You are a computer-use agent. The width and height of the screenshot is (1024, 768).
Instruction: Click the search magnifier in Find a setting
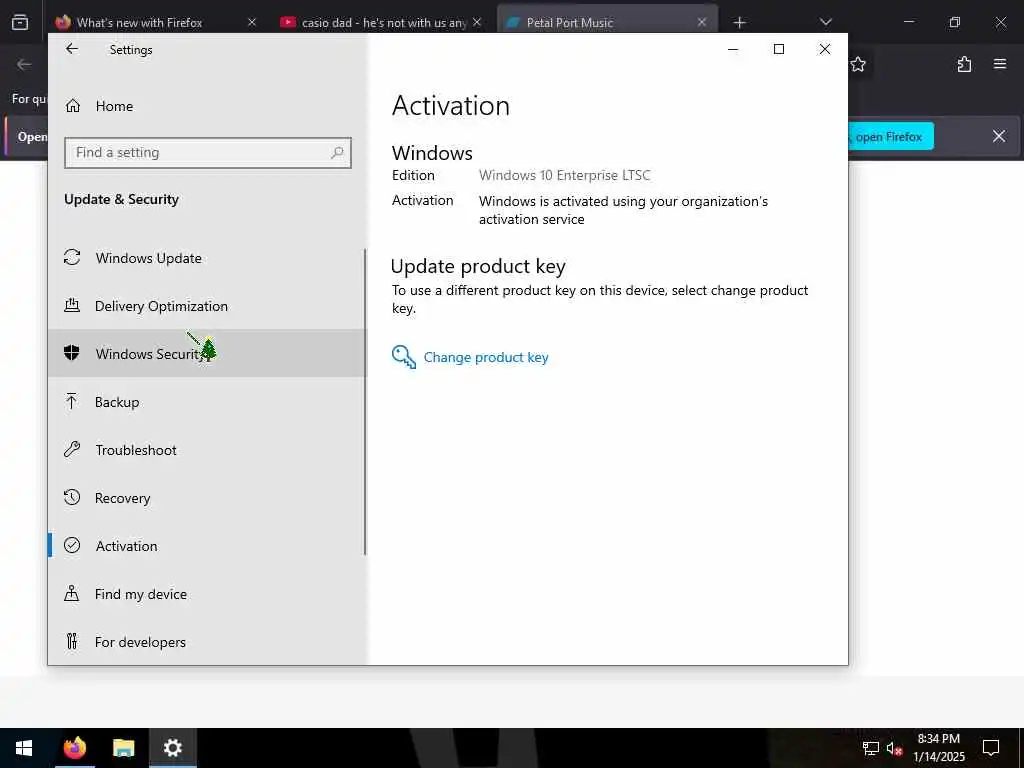[x=337, y=153]
